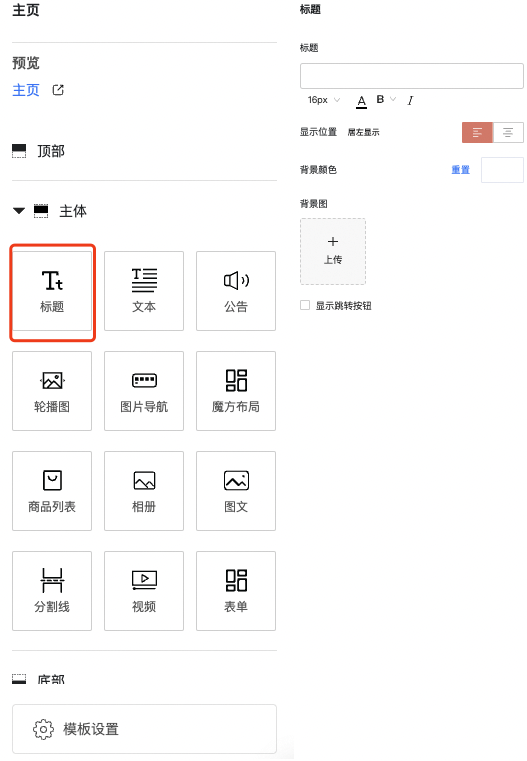Insert the 视频 video component
The height and width of the screenshot is (761, 527).
click(x=144, y=591)
